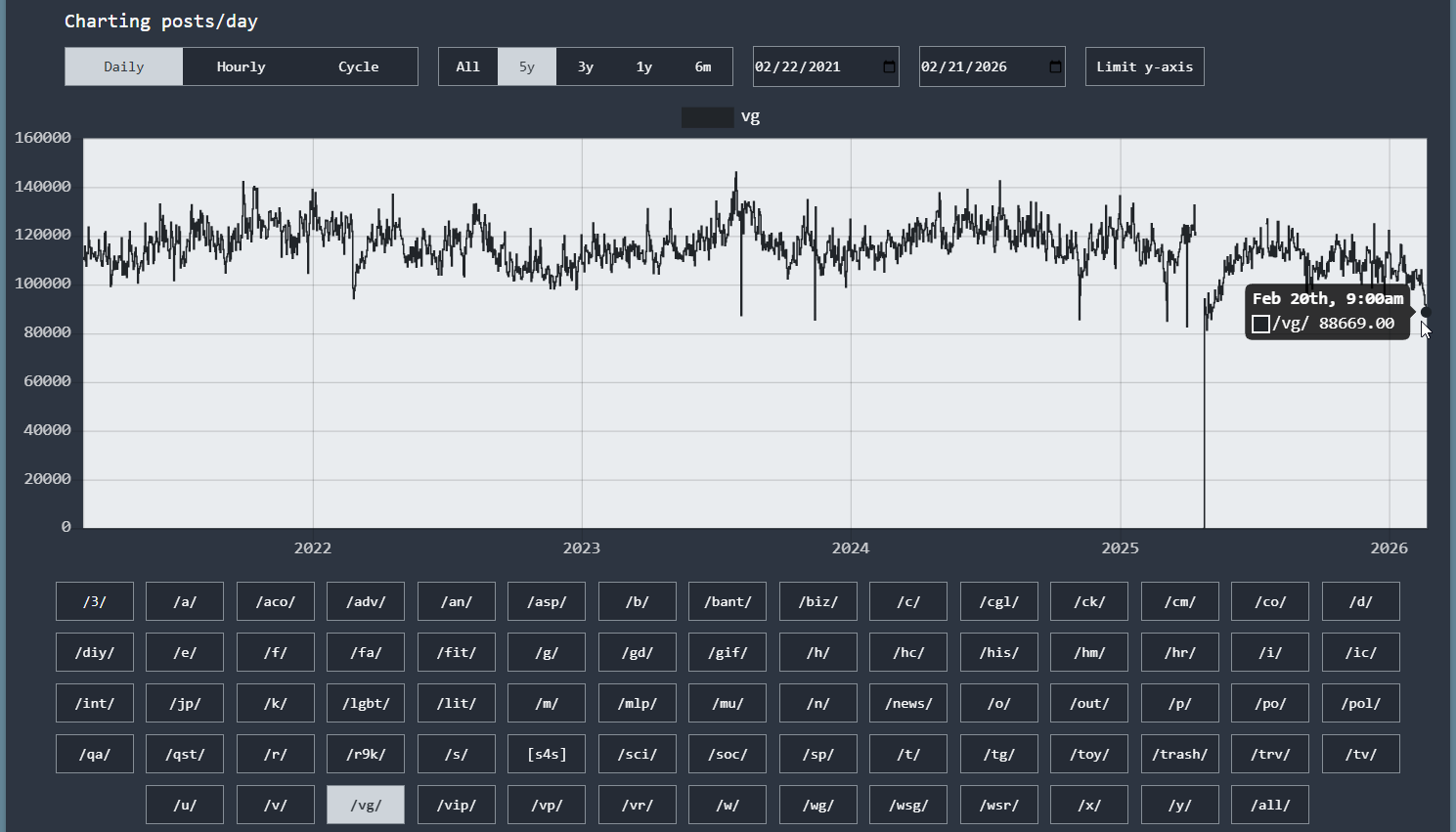This screenshot has height=832, width=1456.
Task: Pick the /int/ board
Action: coord(95,703)
